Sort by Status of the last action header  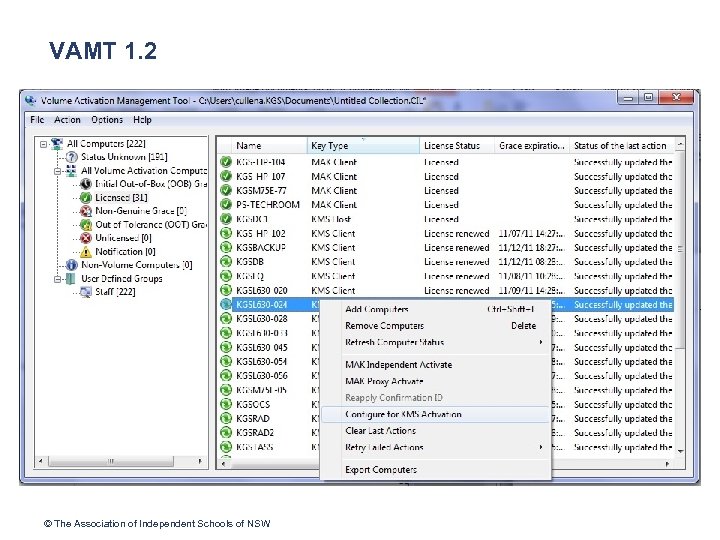point(622,146)
